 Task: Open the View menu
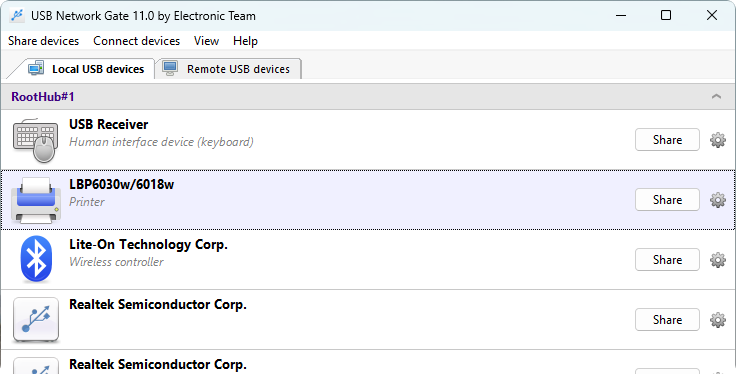tap(207, 41)
